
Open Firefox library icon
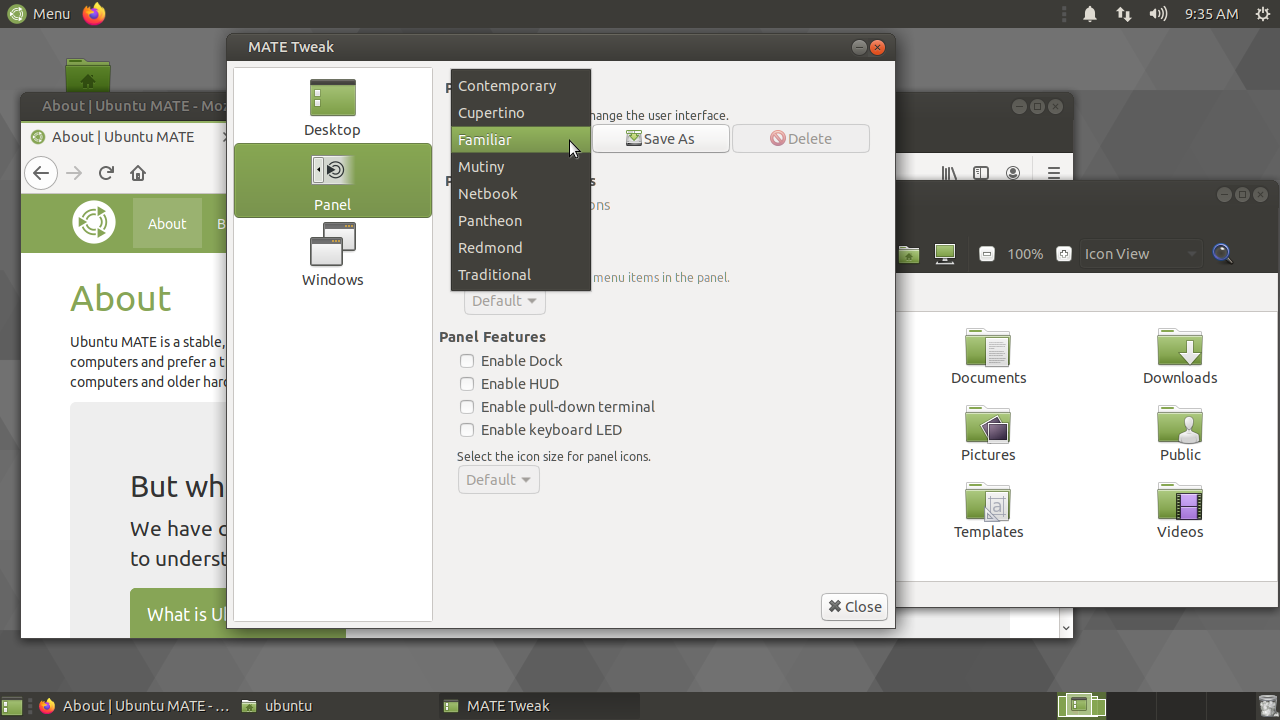click(949, 173)
